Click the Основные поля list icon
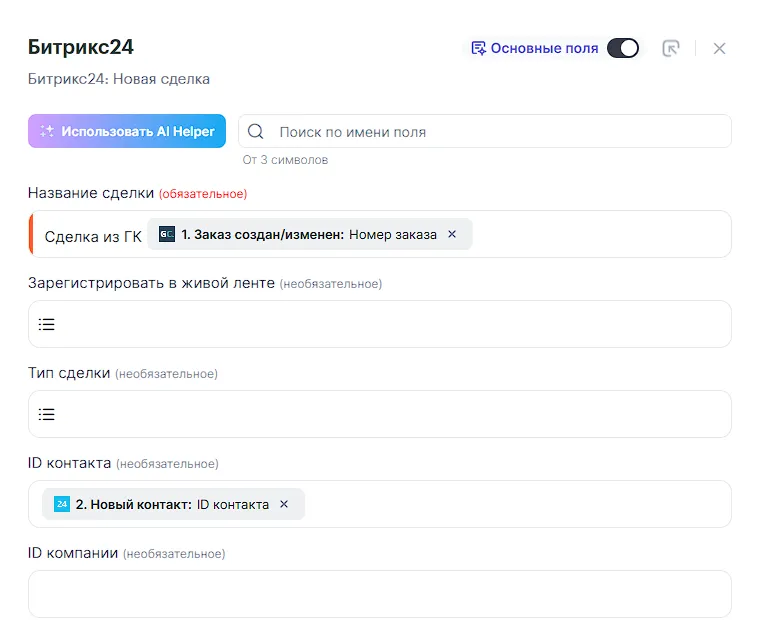762x629 pixels. [x=478, y=48]
